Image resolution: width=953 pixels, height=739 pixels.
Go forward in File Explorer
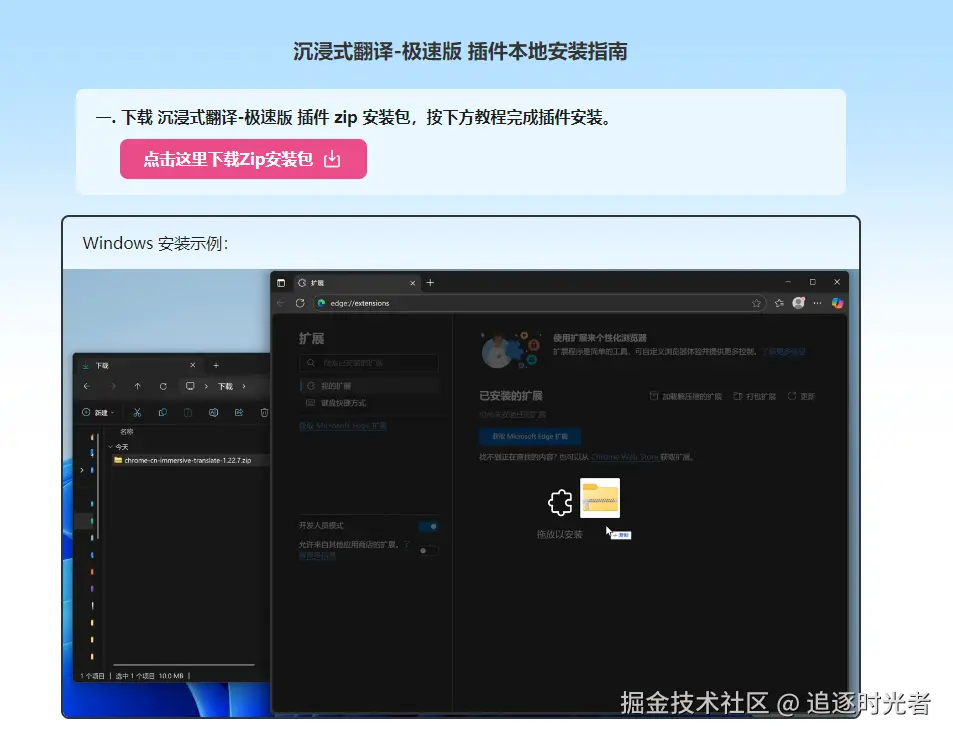pos(112,386)
